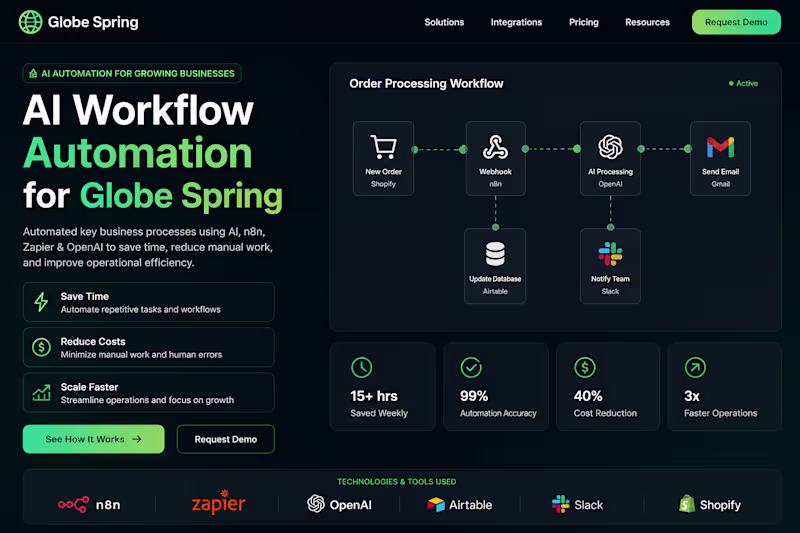
Task: Select the Gmail Send Email node icon
Action: tap(720, 147)
